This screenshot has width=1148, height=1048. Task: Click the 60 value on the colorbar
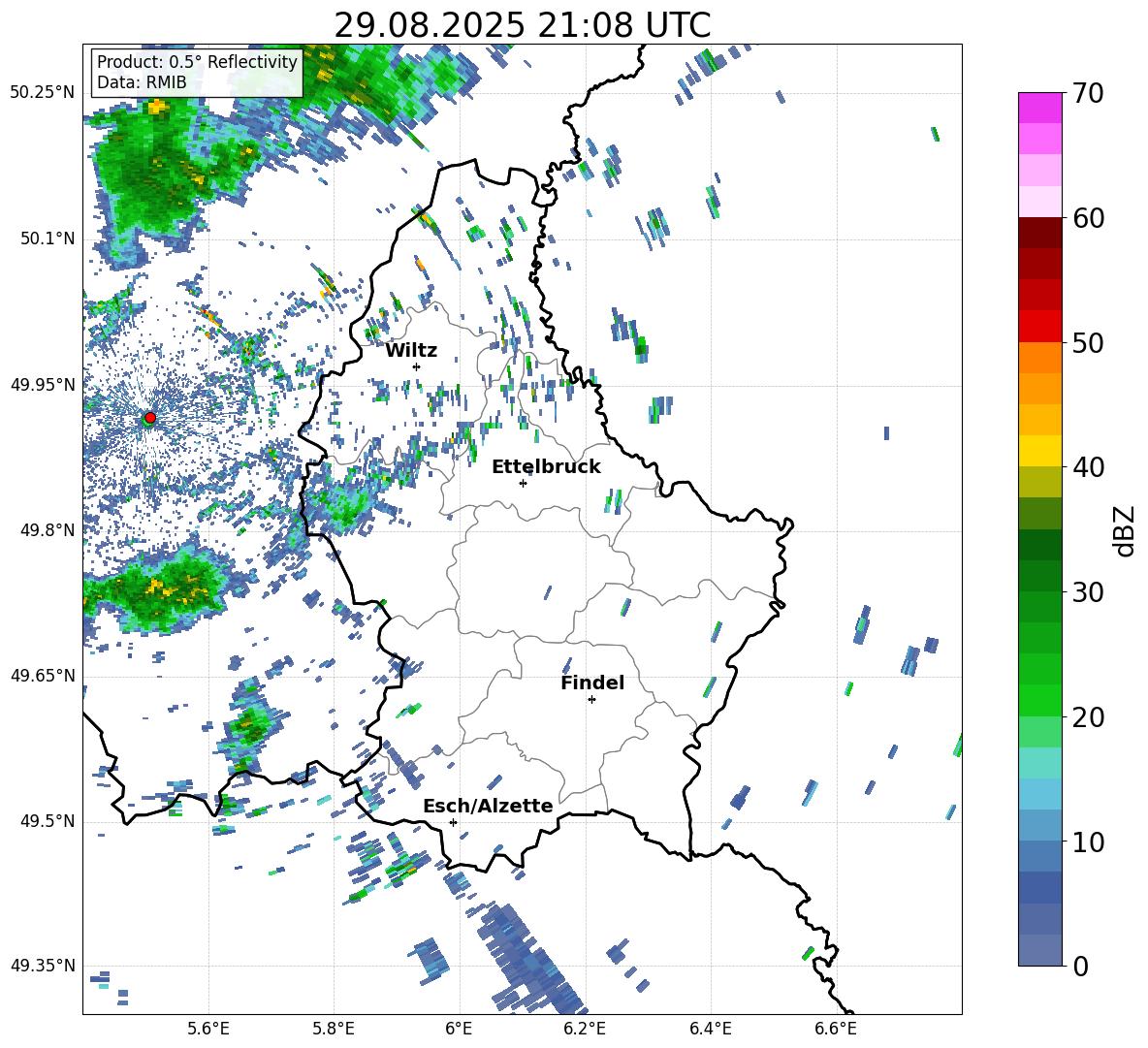click(1087, 218)
